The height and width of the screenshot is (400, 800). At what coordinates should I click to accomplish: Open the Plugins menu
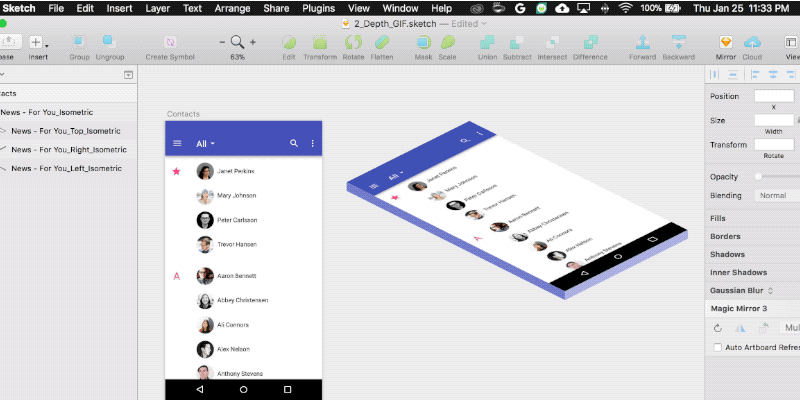(x=318, y=8)
